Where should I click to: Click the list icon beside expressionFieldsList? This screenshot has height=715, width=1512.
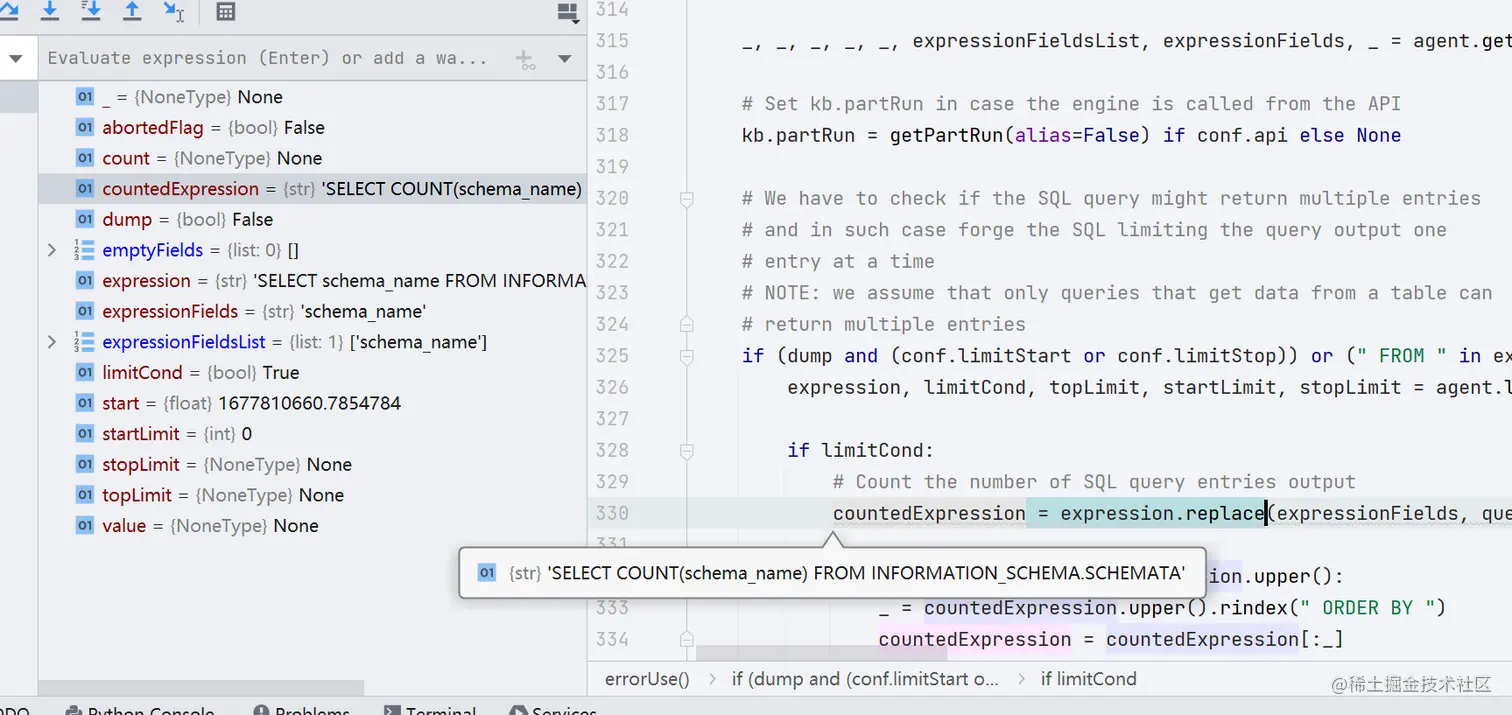[x=84, y=342]
